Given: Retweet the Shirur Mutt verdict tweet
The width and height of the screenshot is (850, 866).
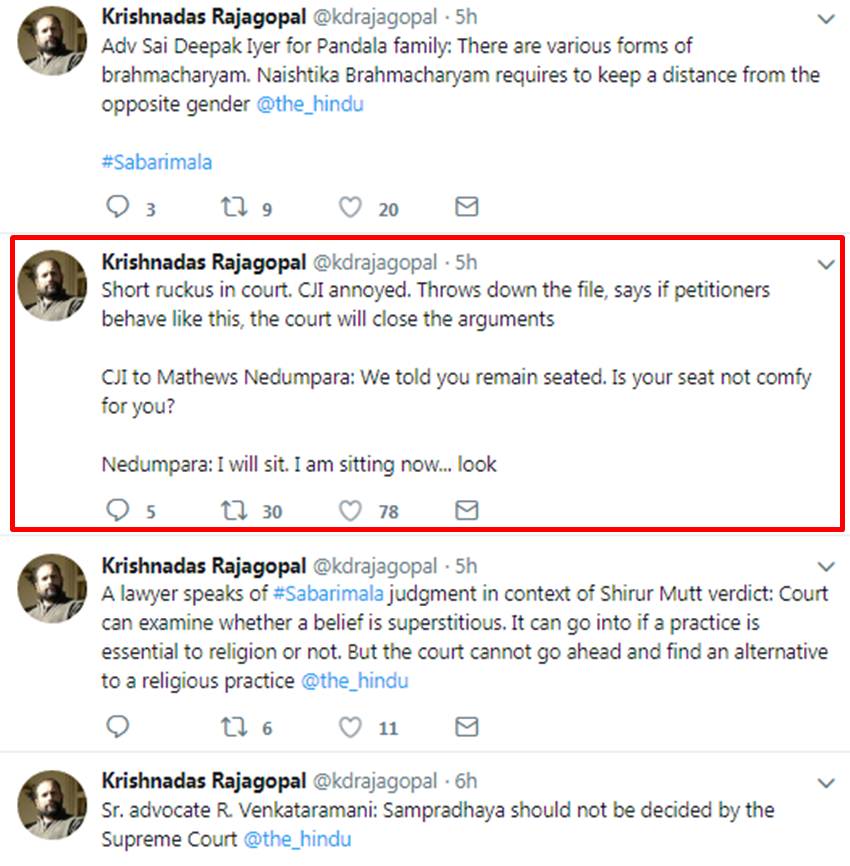Looking at the screenshot, I should tap(233, 727).
